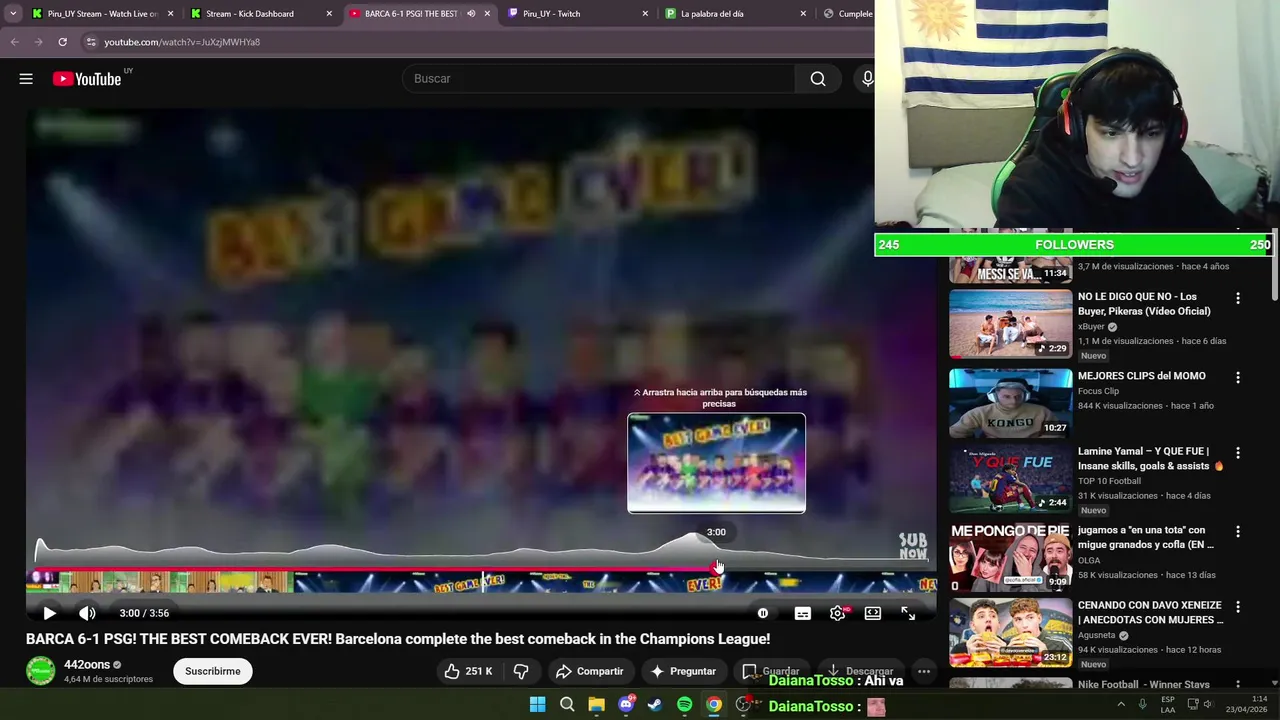Close the Stream - Kick Dashboard tab
The height and width of the screenshot is (720, 1280).
(329, 14)
